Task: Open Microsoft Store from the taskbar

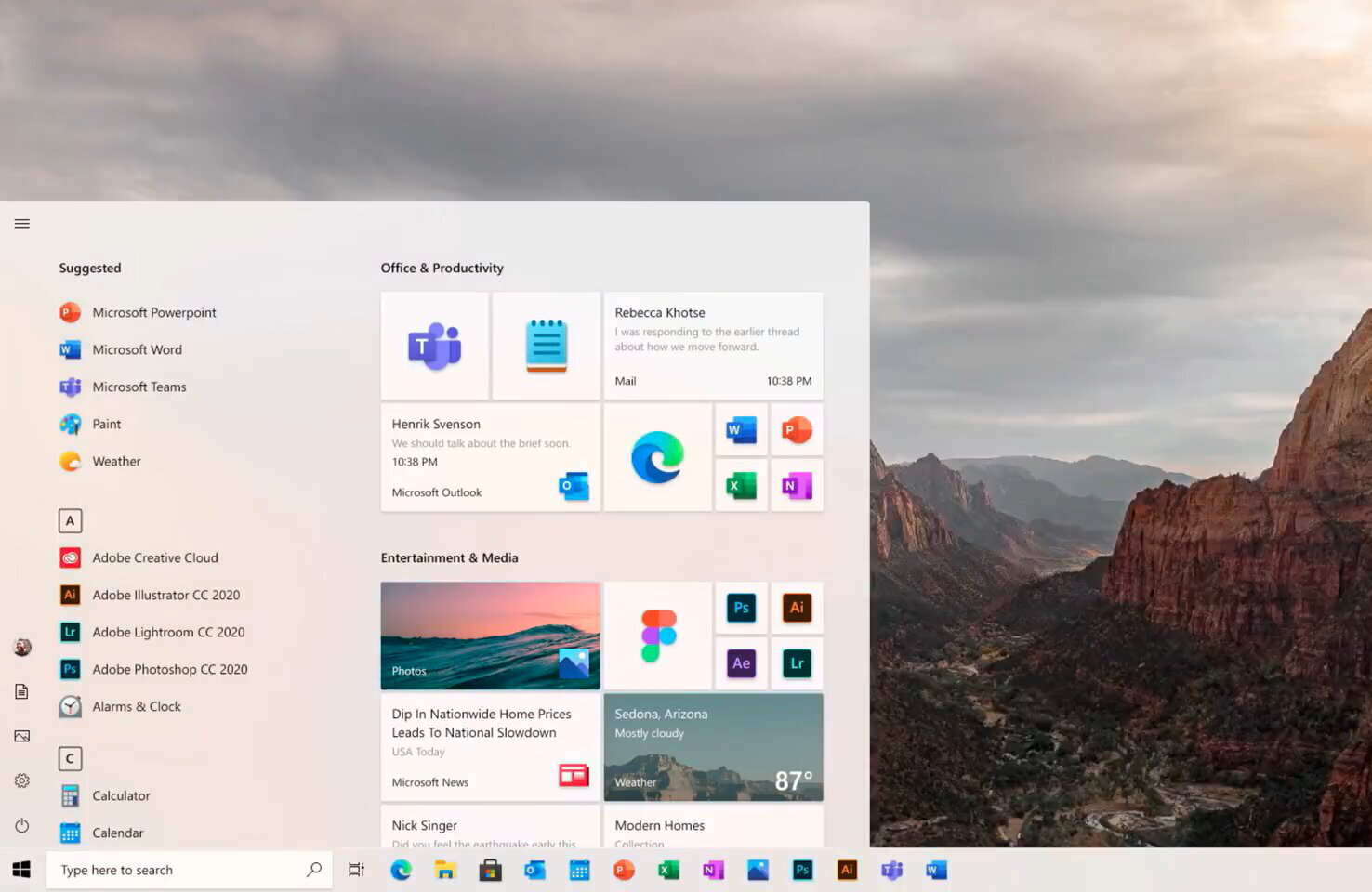Action: pos(490,870)
